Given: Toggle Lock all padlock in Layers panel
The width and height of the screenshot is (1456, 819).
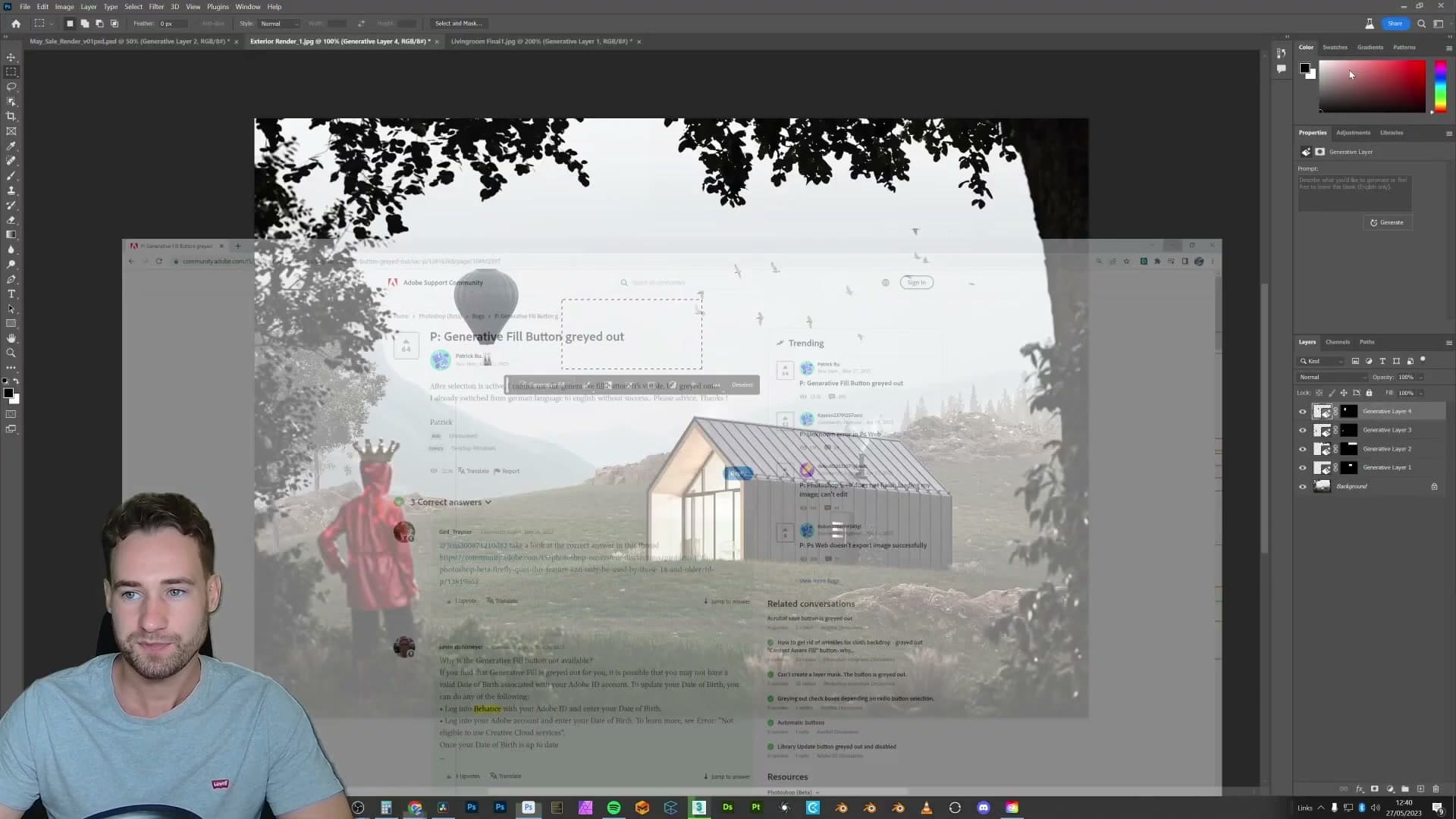Looking at the screenshot, I should (1369, 393).
